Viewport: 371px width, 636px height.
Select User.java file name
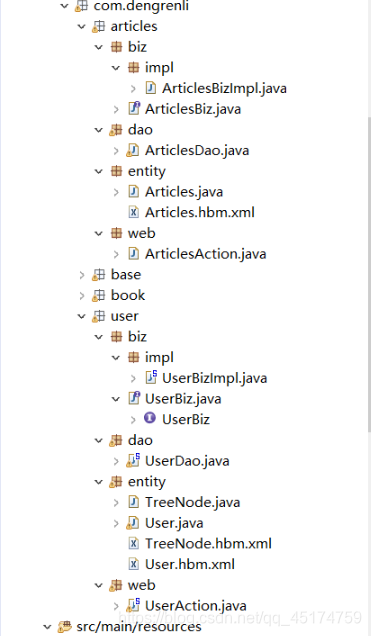point(174,523)
